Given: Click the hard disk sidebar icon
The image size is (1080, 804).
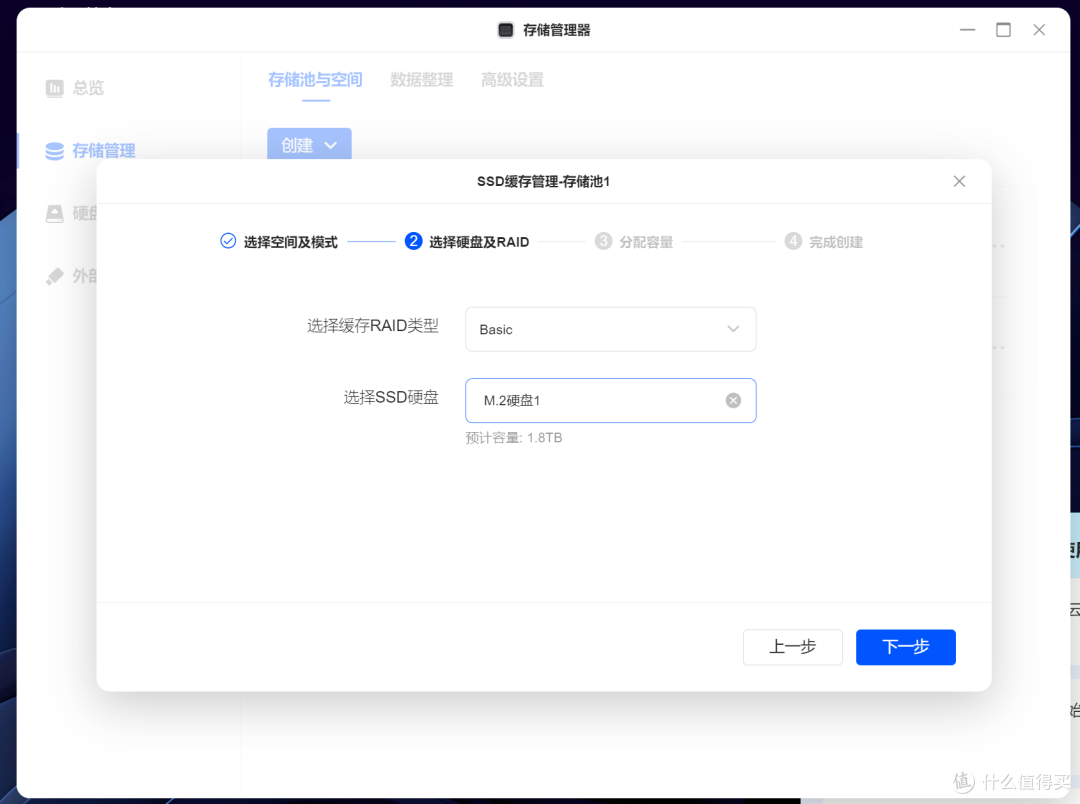Looking at the screenshot, I should click(54, 214).
